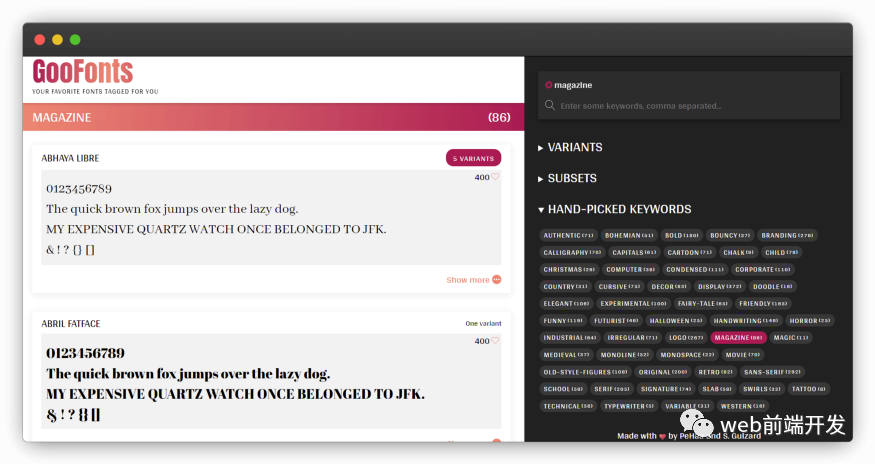Click the Show more ellipsis icon

pos(497,279)
